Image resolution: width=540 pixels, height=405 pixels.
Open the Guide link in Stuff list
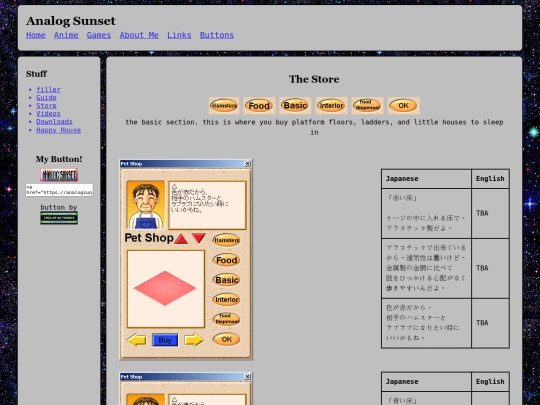pos(46,97)
